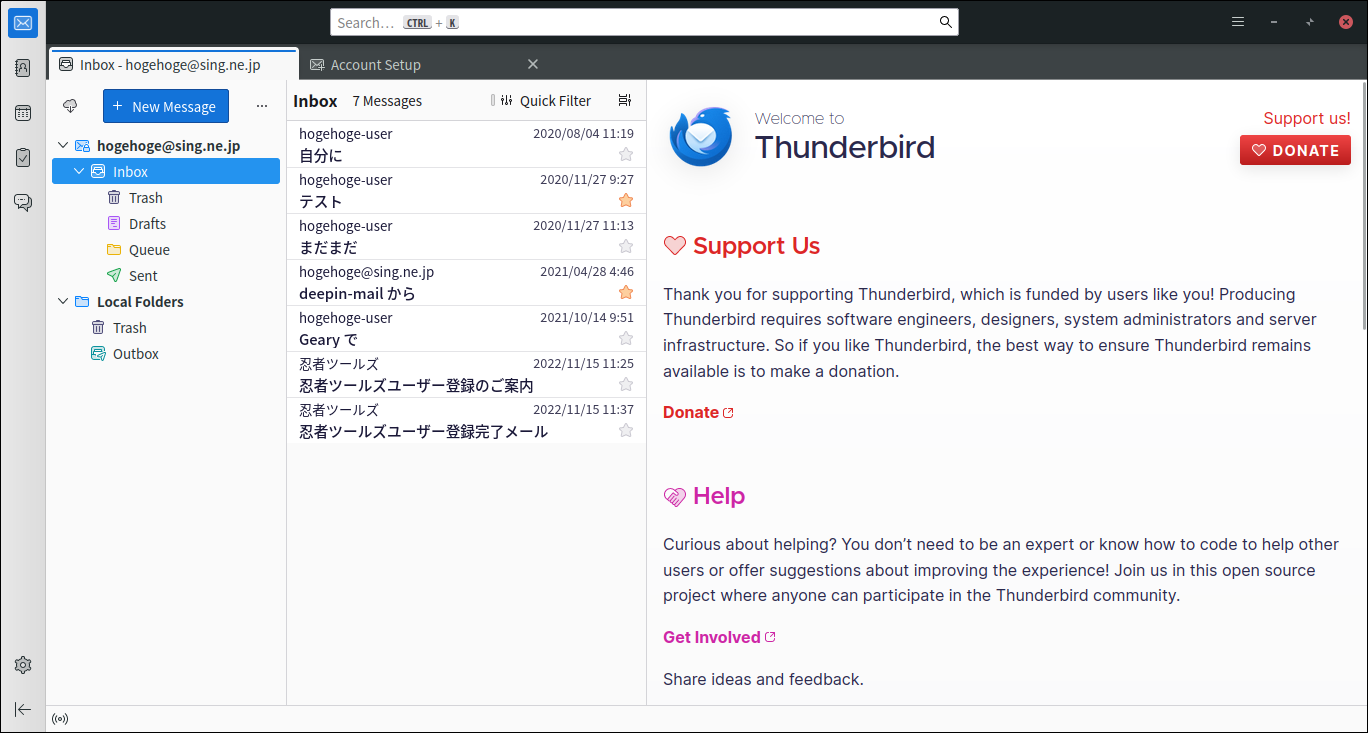Open the Drafts folder
1368x733 pixels.
166,224
